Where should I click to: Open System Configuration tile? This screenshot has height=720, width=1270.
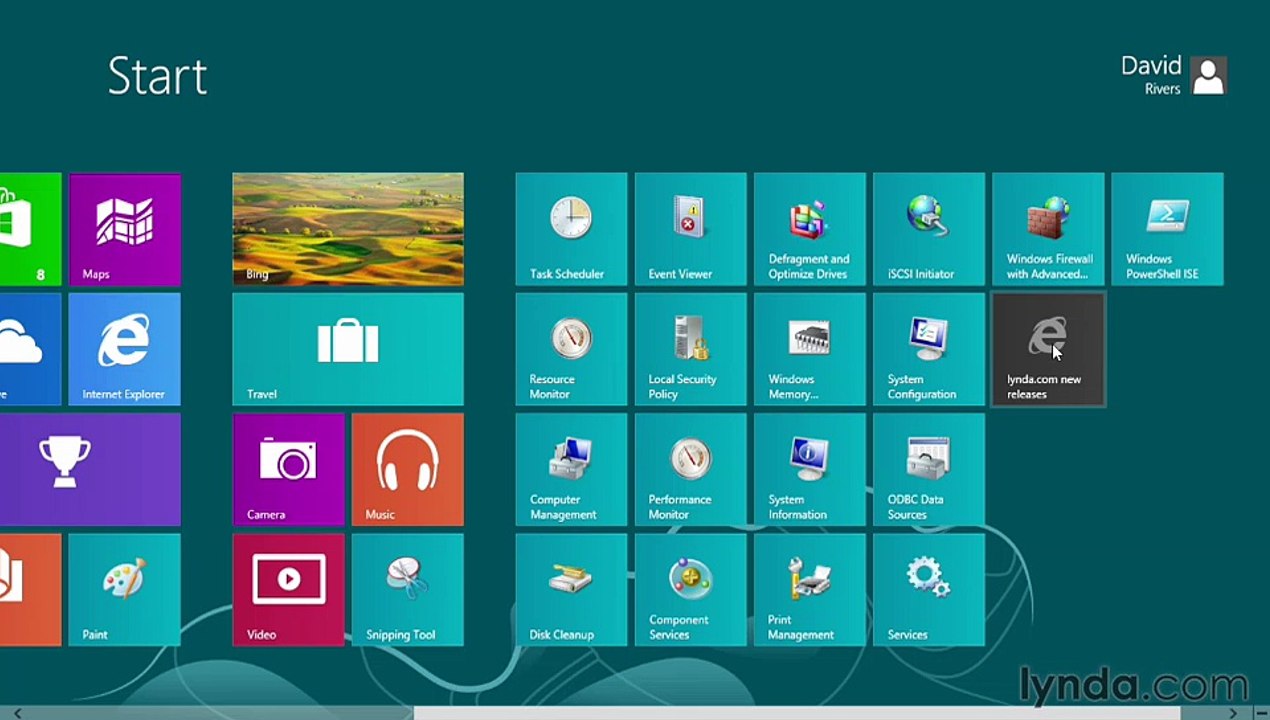coord(928,349)
